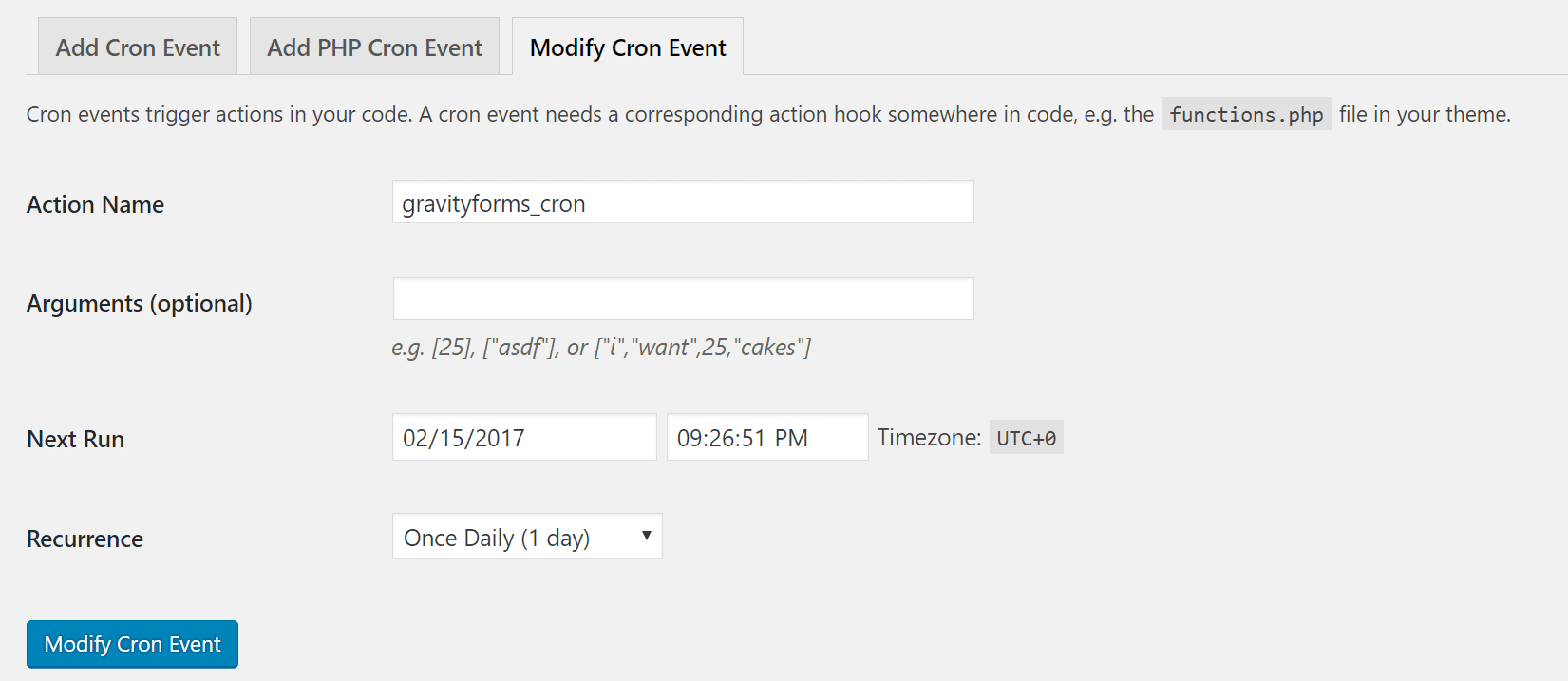Viewport: 1568px width, 681px height.
Task: Click the Recurrence row label
Action: pyautogui.click(x=85, y=539)
